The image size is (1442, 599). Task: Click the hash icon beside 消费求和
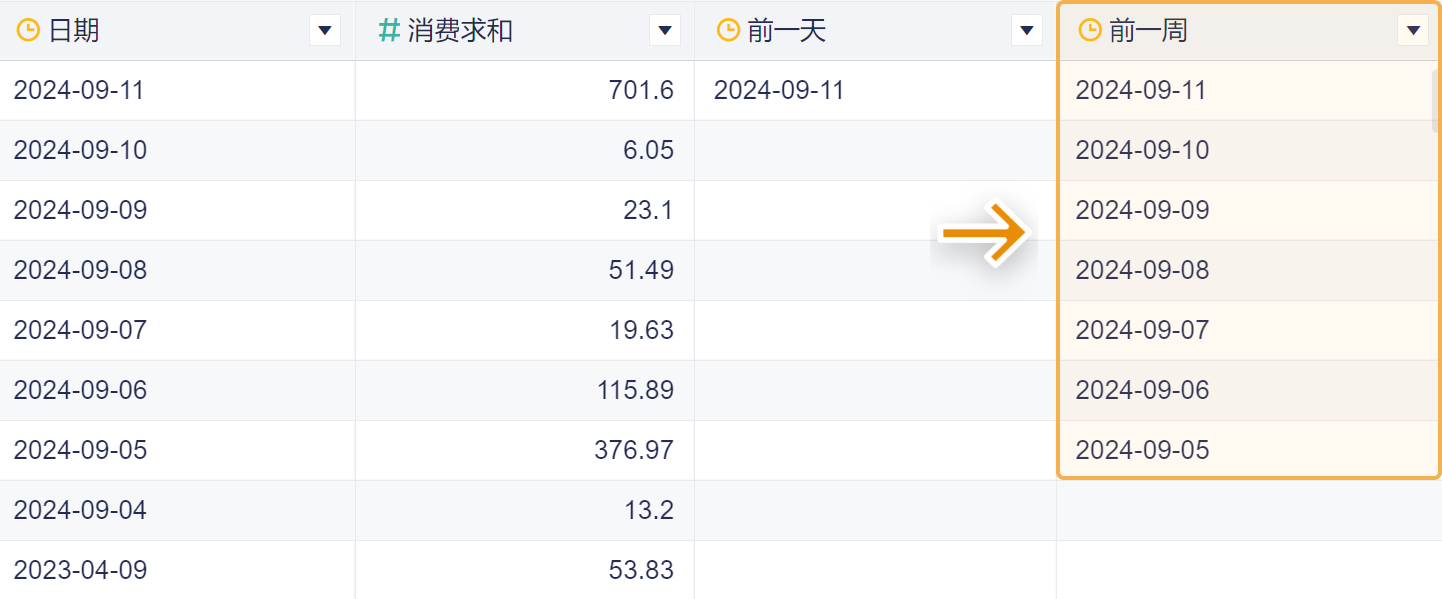[x=389, y=31]
